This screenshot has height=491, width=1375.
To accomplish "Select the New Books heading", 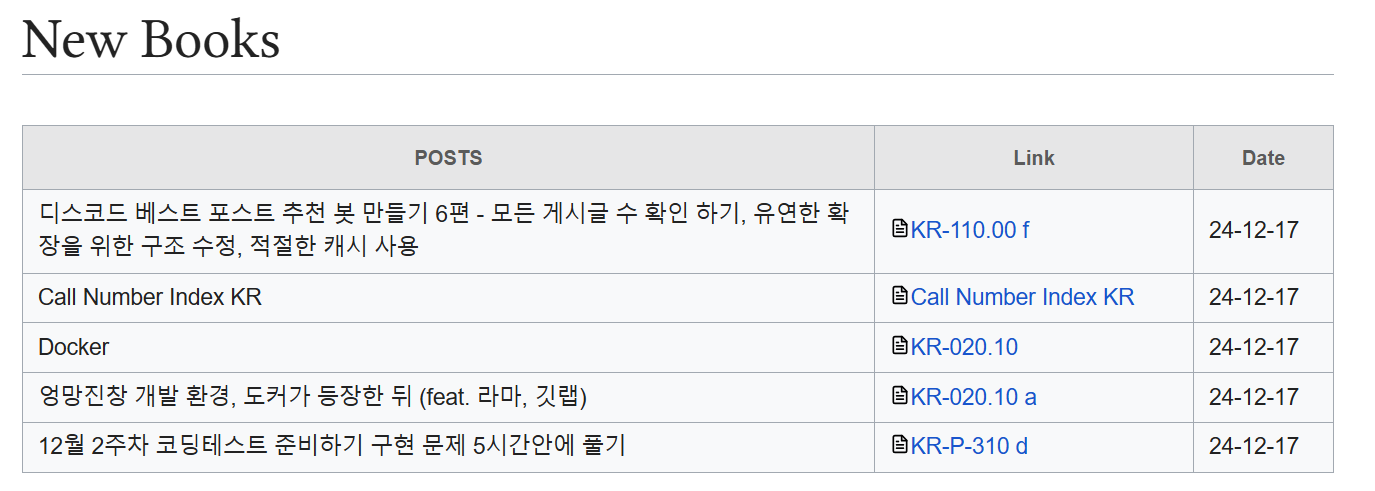I will [x=151, y=40].
